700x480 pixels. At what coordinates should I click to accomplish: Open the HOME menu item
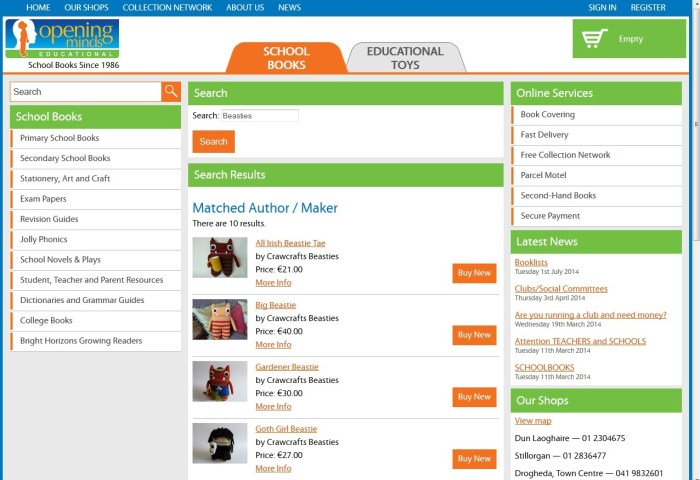[x=38, y=8]
